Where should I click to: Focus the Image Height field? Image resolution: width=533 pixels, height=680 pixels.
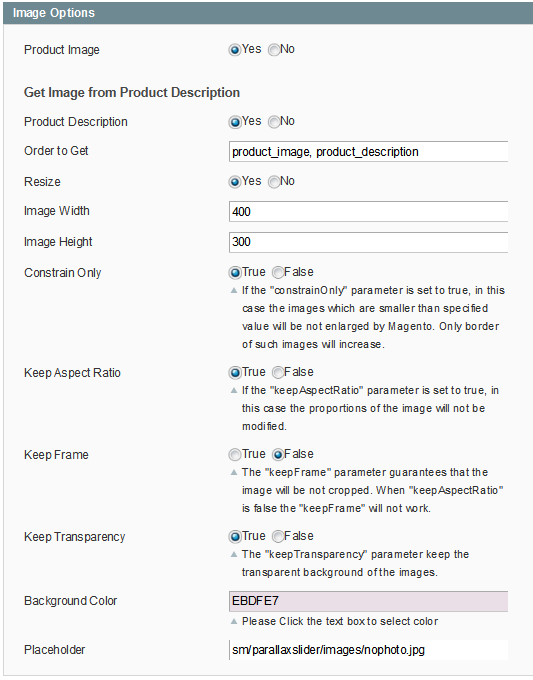pyautogui.click(x=368, y=242)
